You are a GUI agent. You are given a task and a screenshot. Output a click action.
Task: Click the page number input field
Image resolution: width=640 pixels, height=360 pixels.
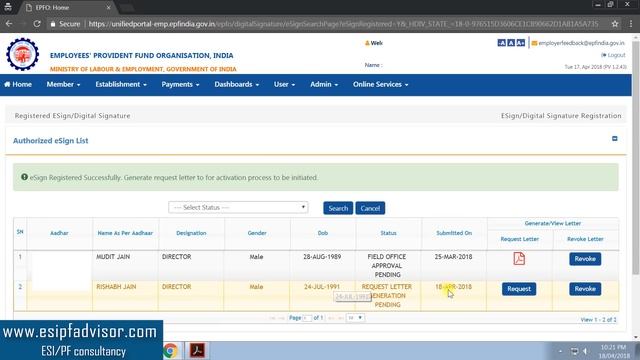tap(307, 318)
